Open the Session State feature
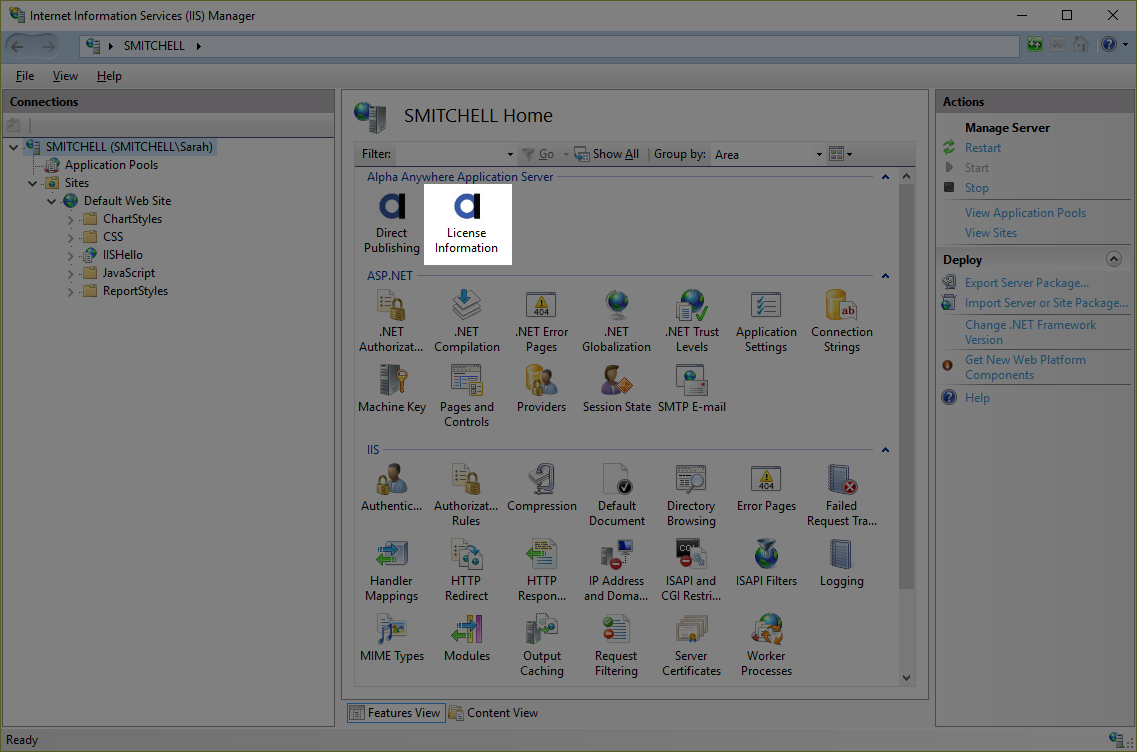 point(617,389)
